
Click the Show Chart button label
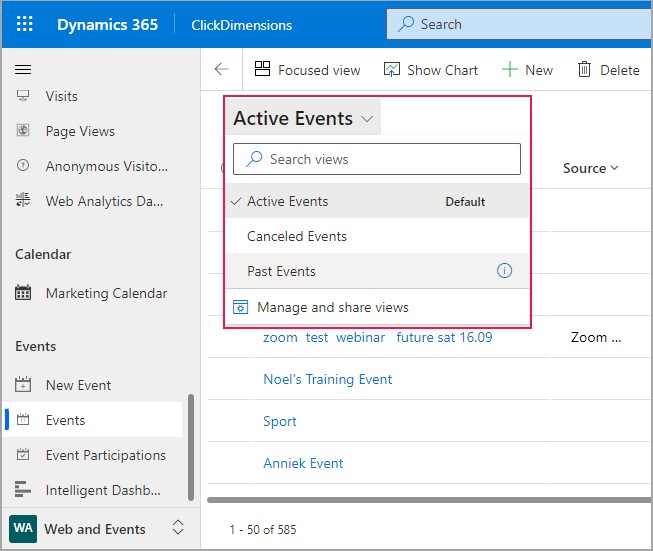pos(442,70)
